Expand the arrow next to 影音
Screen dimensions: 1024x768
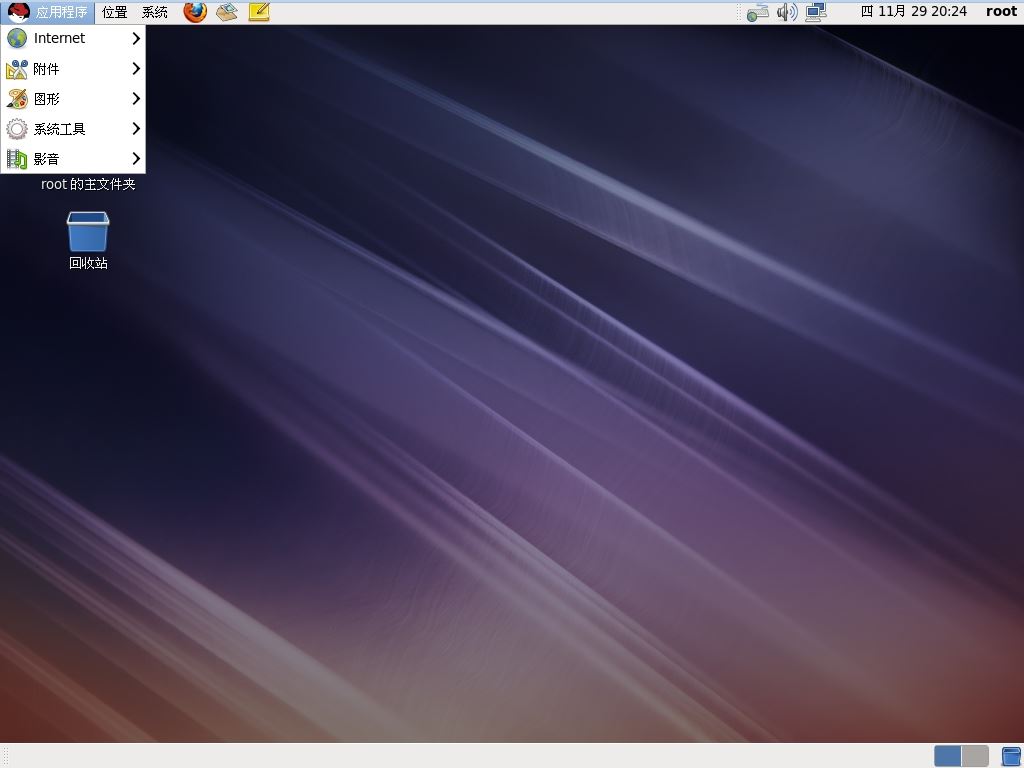point(136,159)
